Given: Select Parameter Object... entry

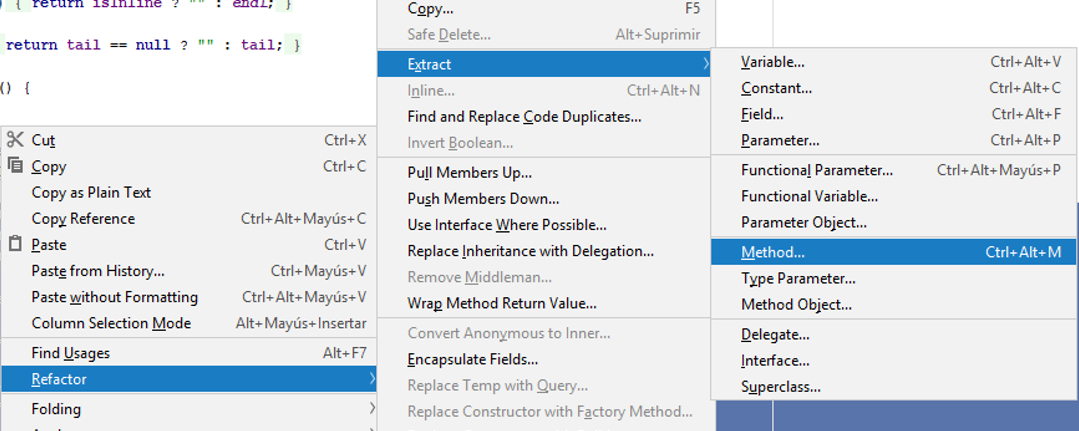Looking at the screenshot, I should [x=803, y=222].
